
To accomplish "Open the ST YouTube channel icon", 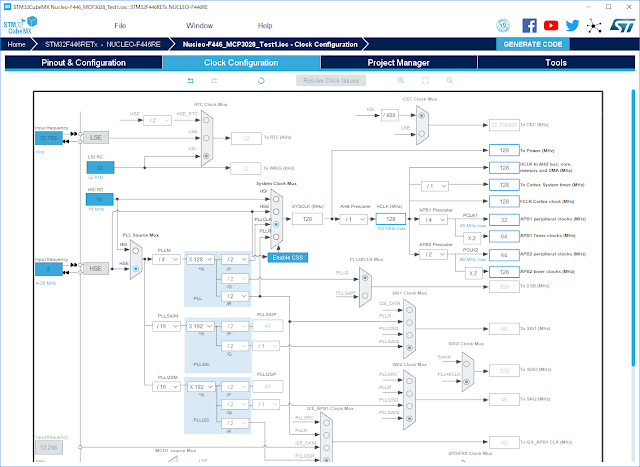I will pyautogui.click(x=551, y=26).
